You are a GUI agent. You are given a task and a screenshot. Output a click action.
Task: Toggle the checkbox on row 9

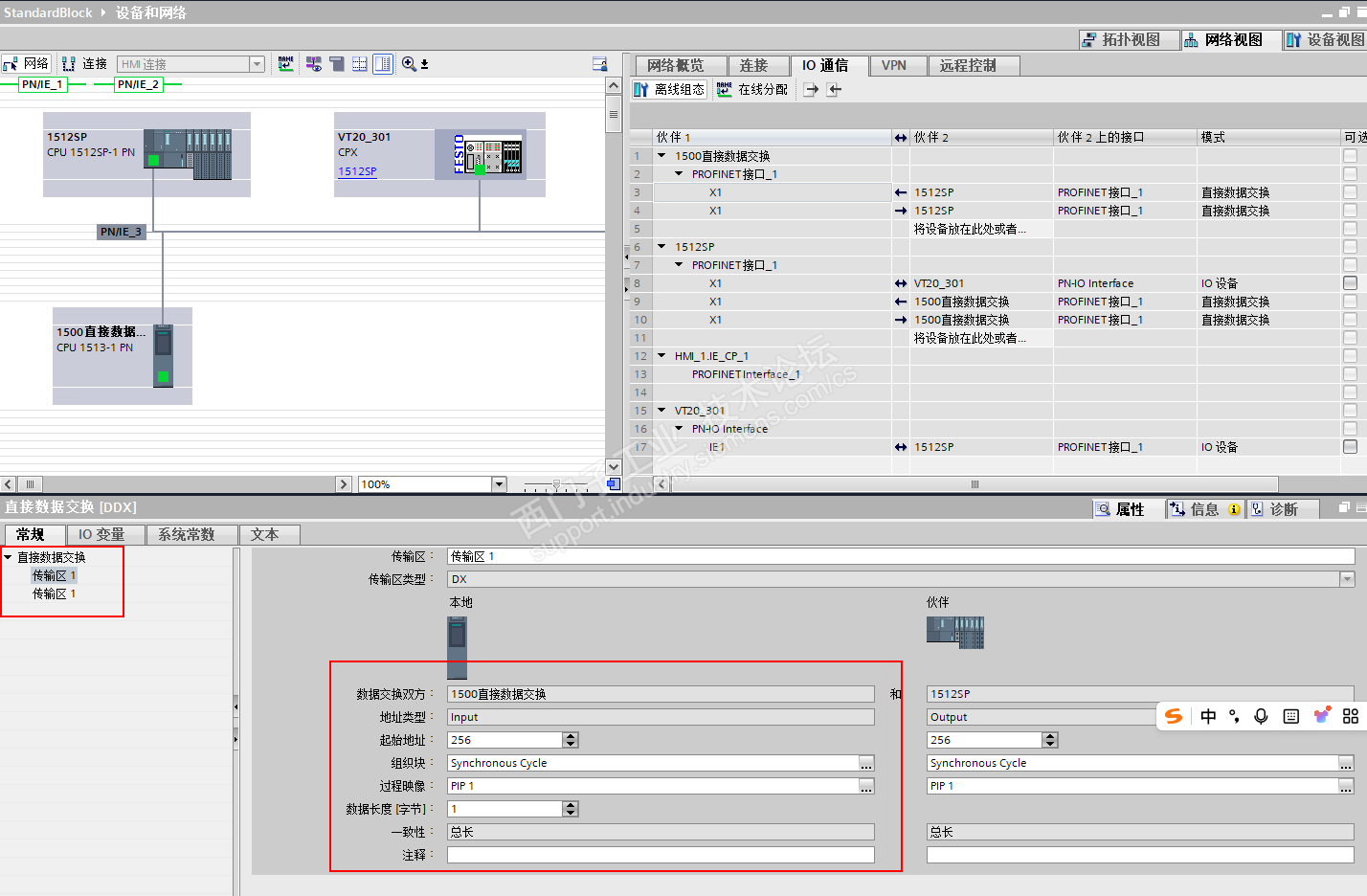1350,301
